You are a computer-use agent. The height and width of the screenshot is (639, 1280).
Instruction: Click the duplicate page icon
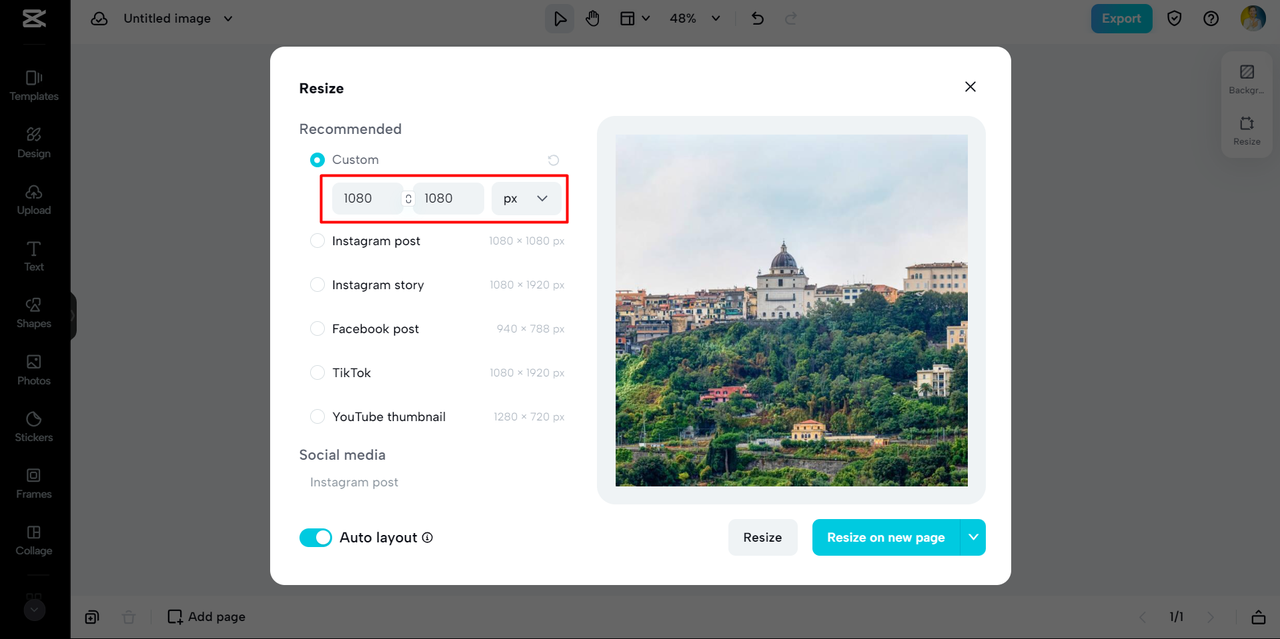92,617
